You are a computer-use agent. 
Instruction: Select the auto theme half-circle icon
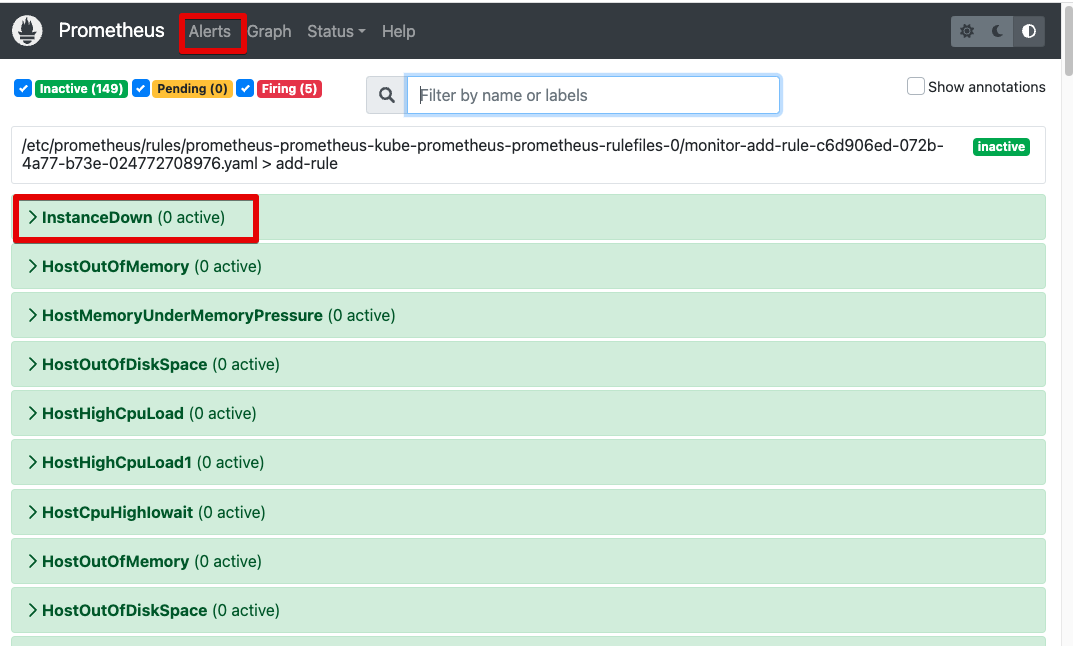click(1029, 31)
